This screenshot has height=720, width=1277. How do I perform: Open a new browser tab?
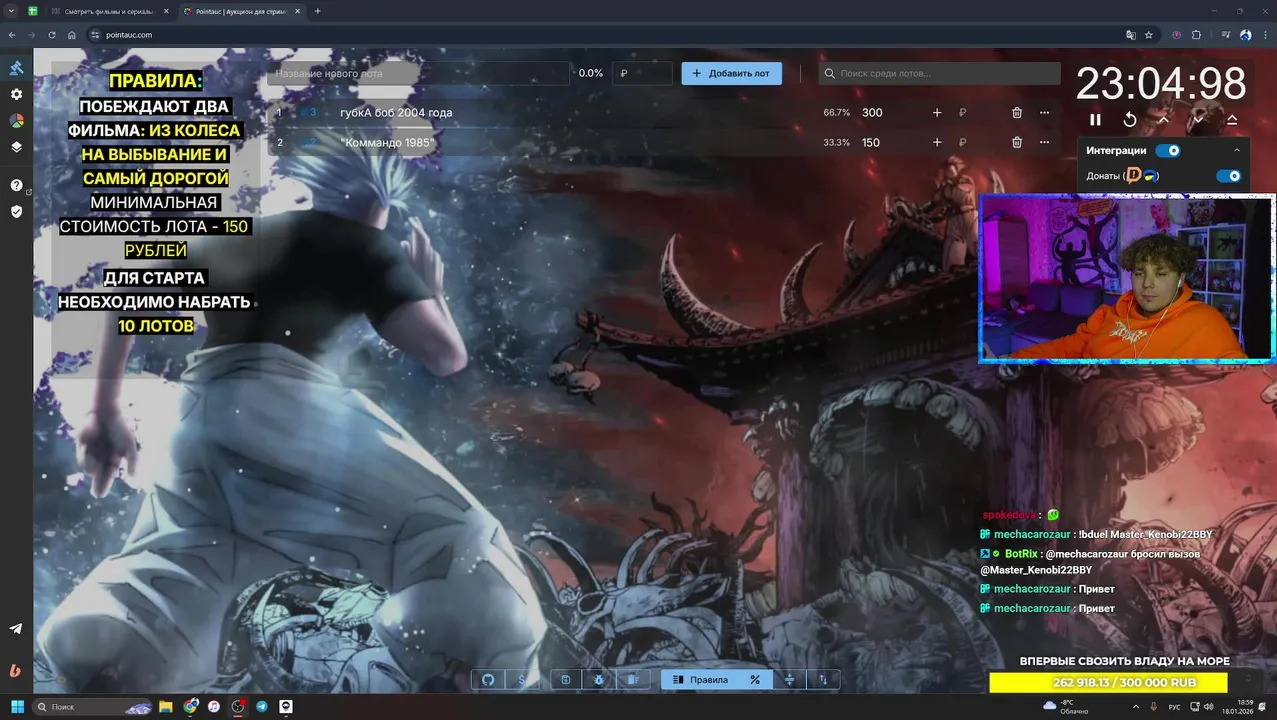[x=318, y=11]
